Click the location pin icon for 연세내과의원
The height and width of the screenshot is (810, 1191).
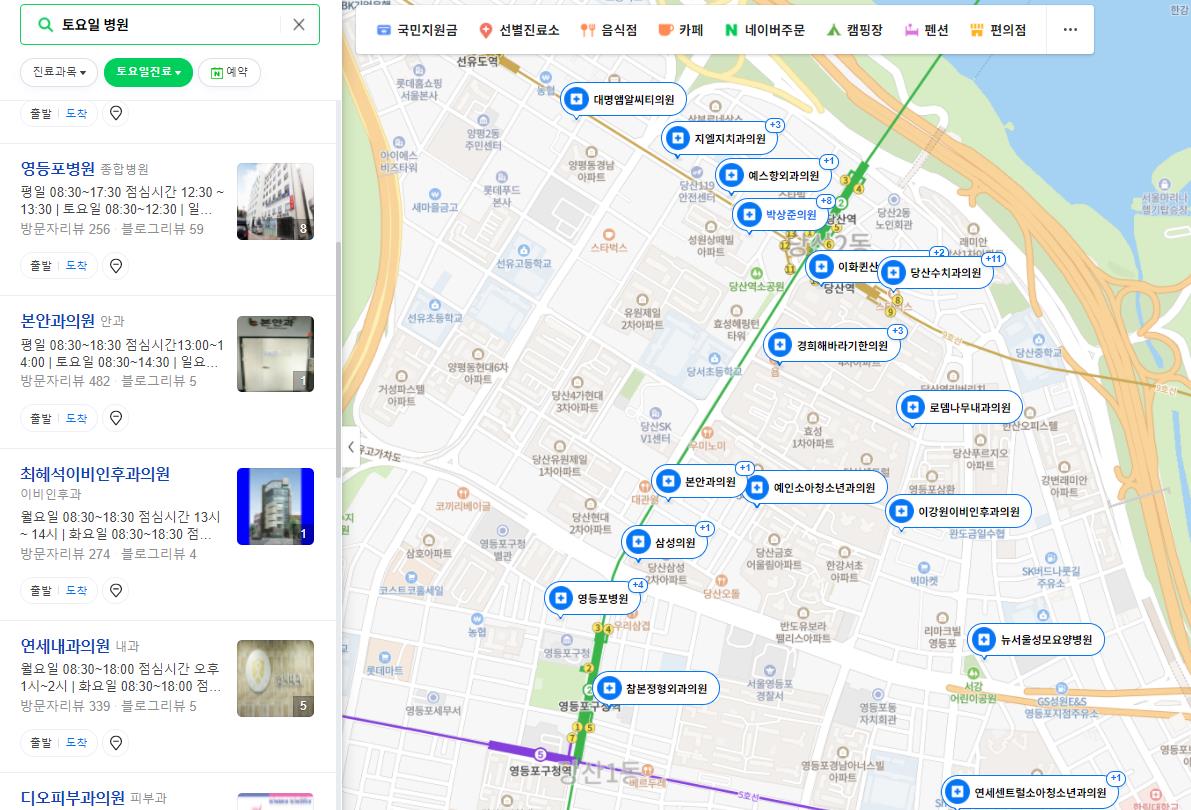pos(115,742)
